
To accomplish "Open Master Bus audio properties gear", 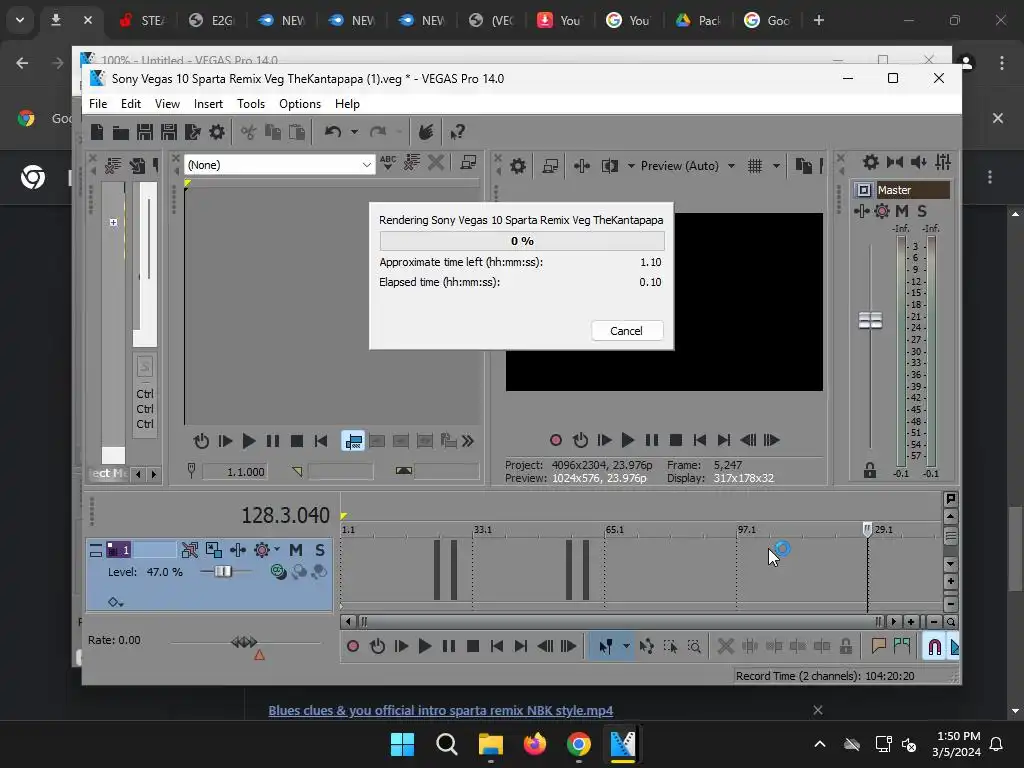I will 871,162.
